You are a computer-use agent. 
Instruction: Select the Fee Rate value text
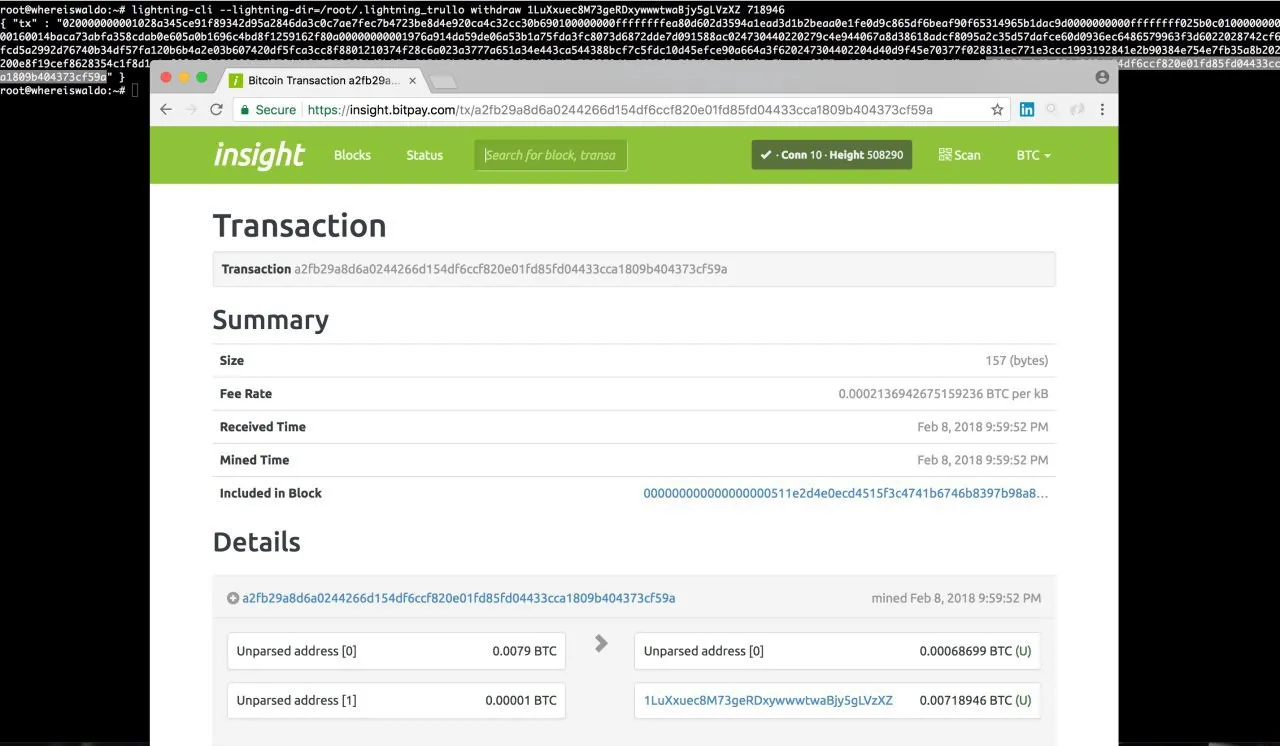pos(943,394)
